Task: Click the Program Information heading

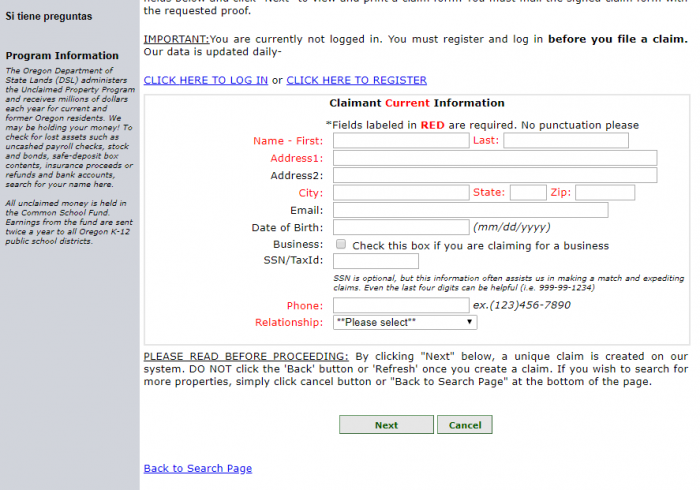Action: [62, 56]
